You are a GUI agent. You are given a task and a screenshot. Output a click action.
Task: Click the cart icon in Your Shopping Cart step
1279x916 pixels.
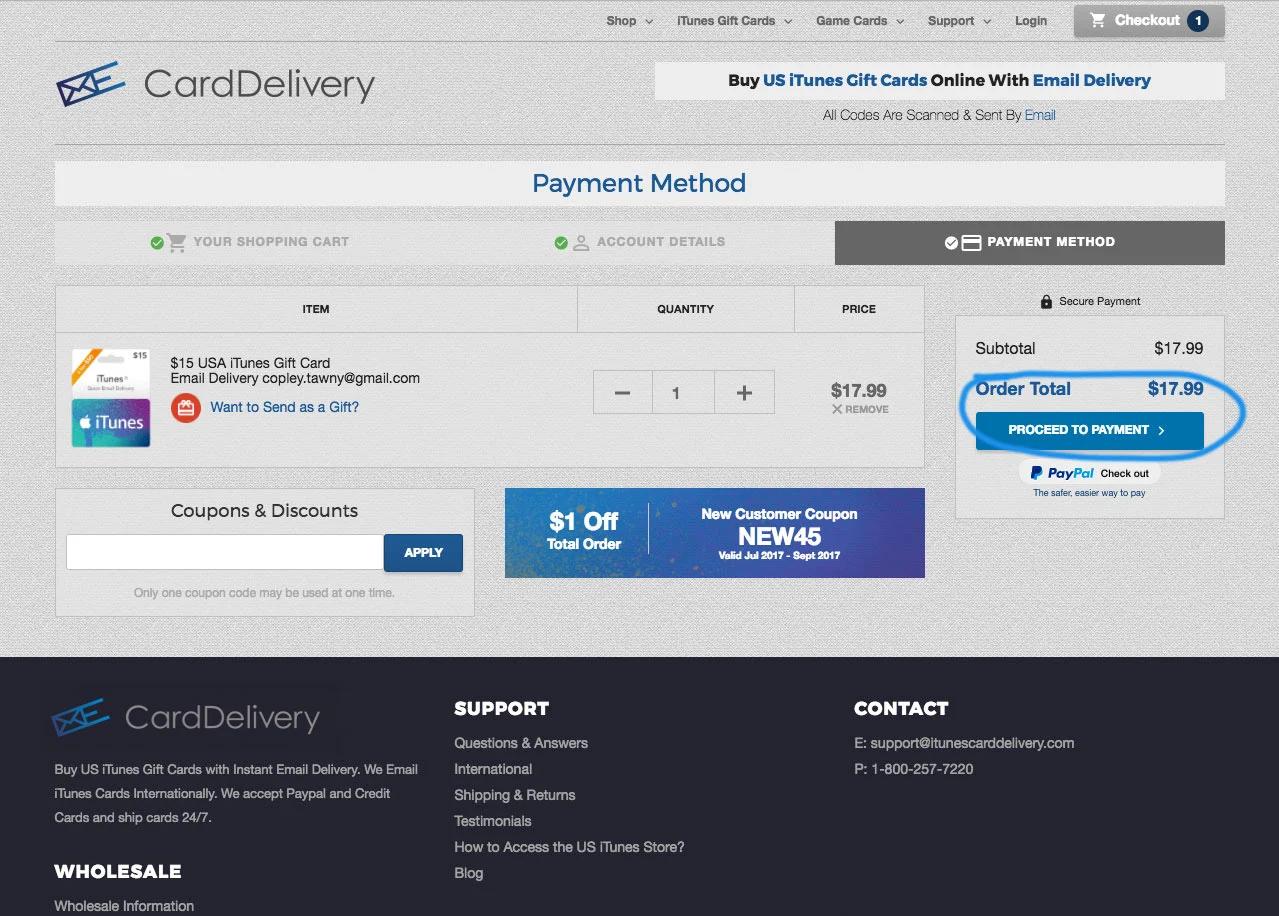[177, 242]
